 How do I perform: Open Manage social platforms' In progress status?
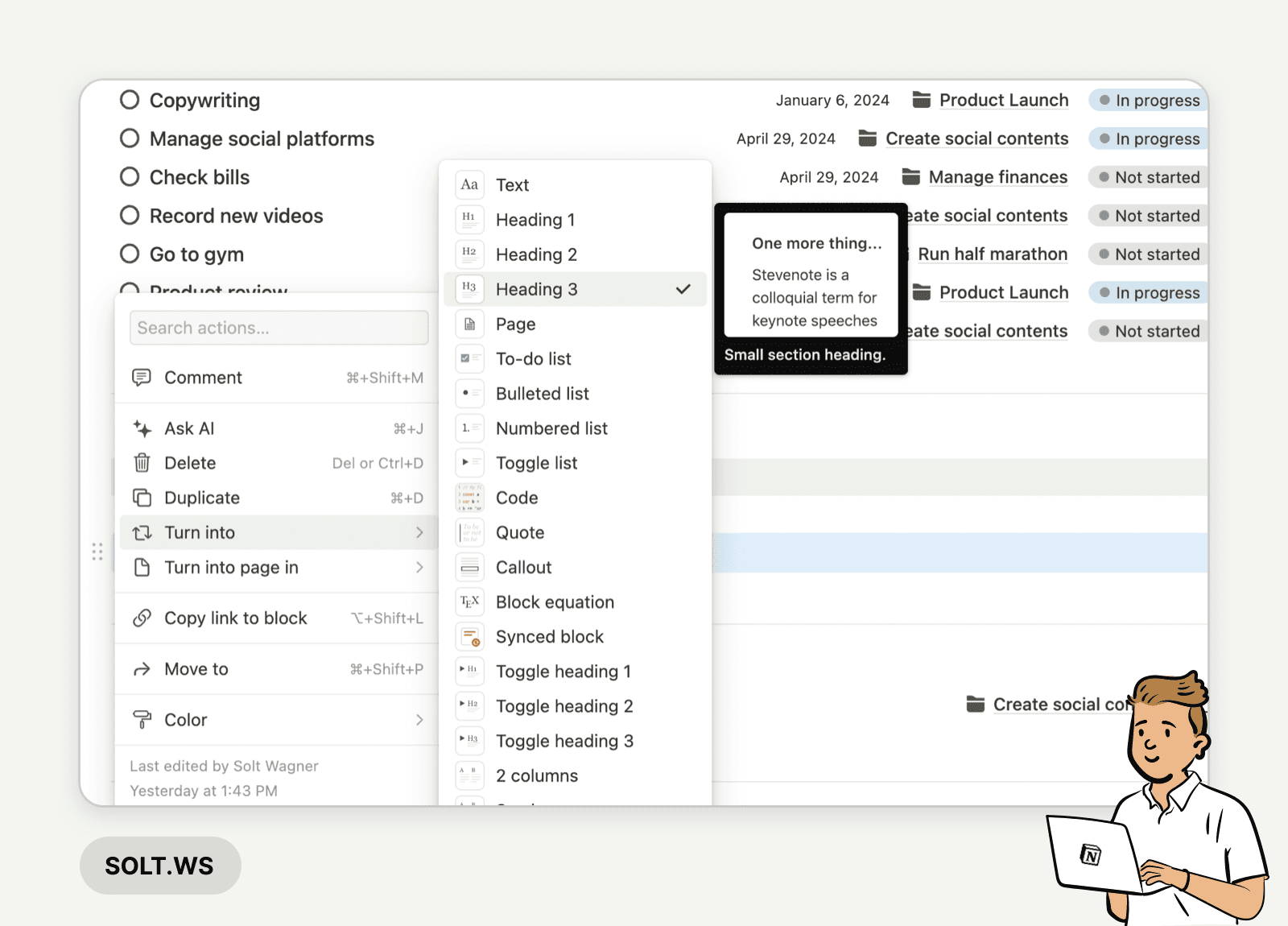tap(1149, 138)
